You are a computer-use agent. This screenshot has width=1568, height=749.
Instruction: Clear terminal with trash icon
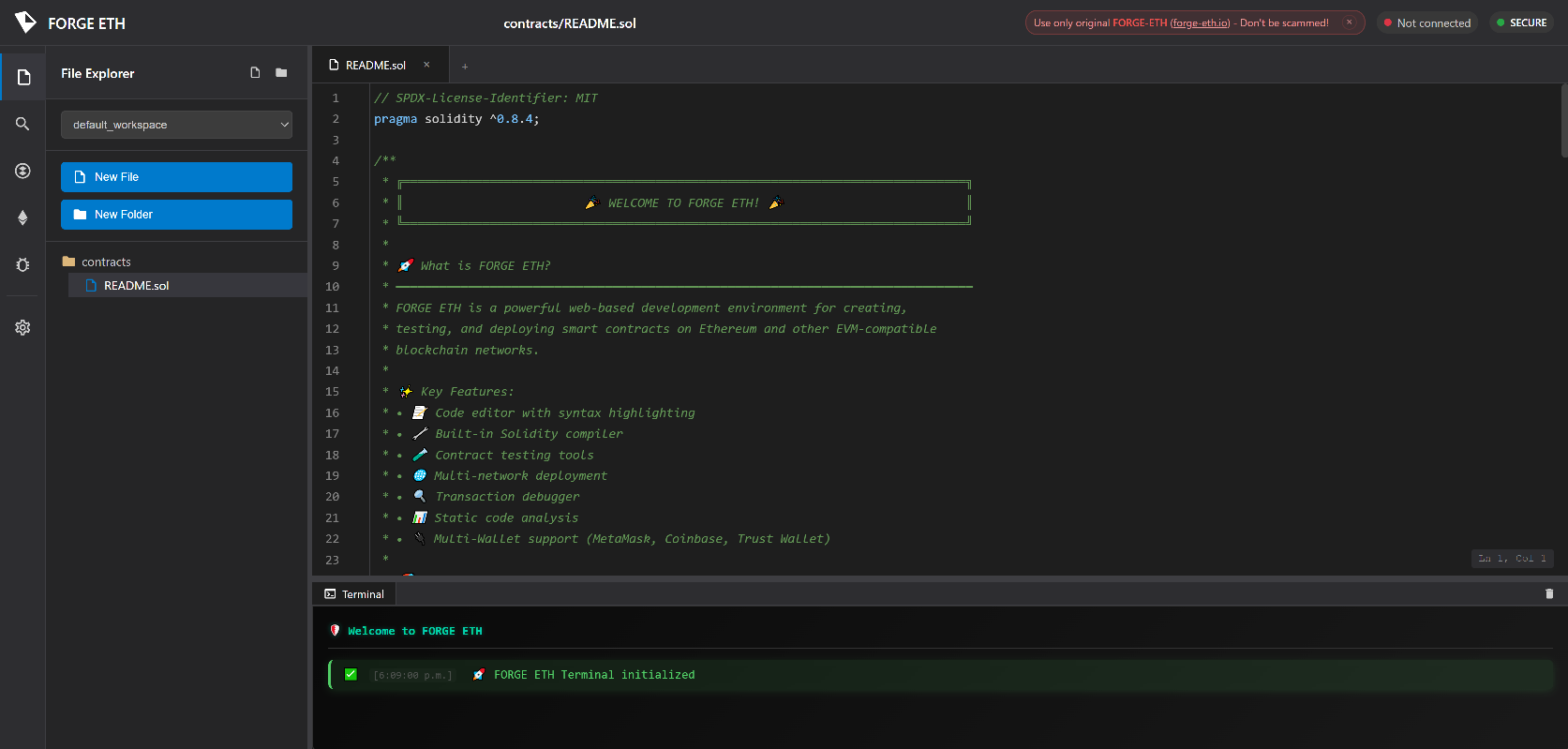click(1549, 593)
